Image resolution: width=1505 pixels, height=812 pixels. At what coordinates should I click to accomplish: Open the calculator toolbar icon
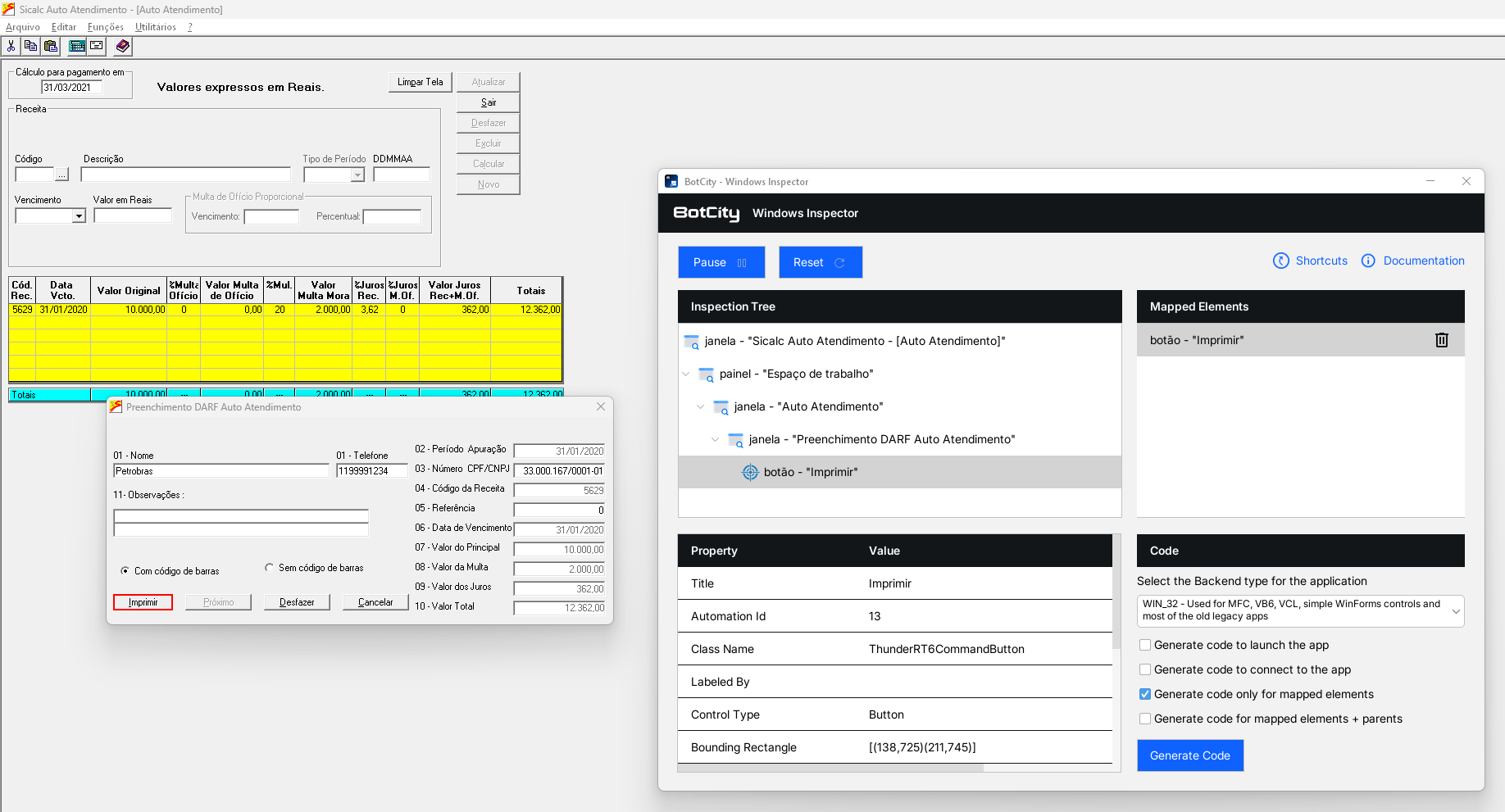point(77,46)
